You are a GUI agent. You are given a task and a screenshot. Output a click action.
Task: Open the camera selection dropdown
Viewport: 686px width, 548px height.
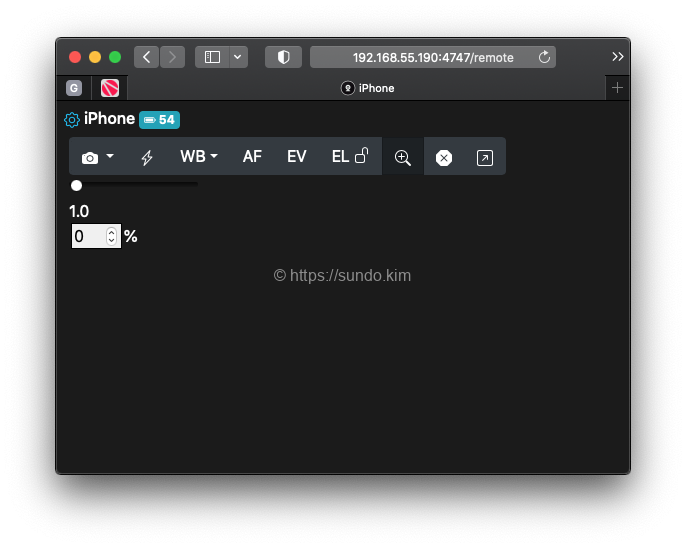[97, 157]
